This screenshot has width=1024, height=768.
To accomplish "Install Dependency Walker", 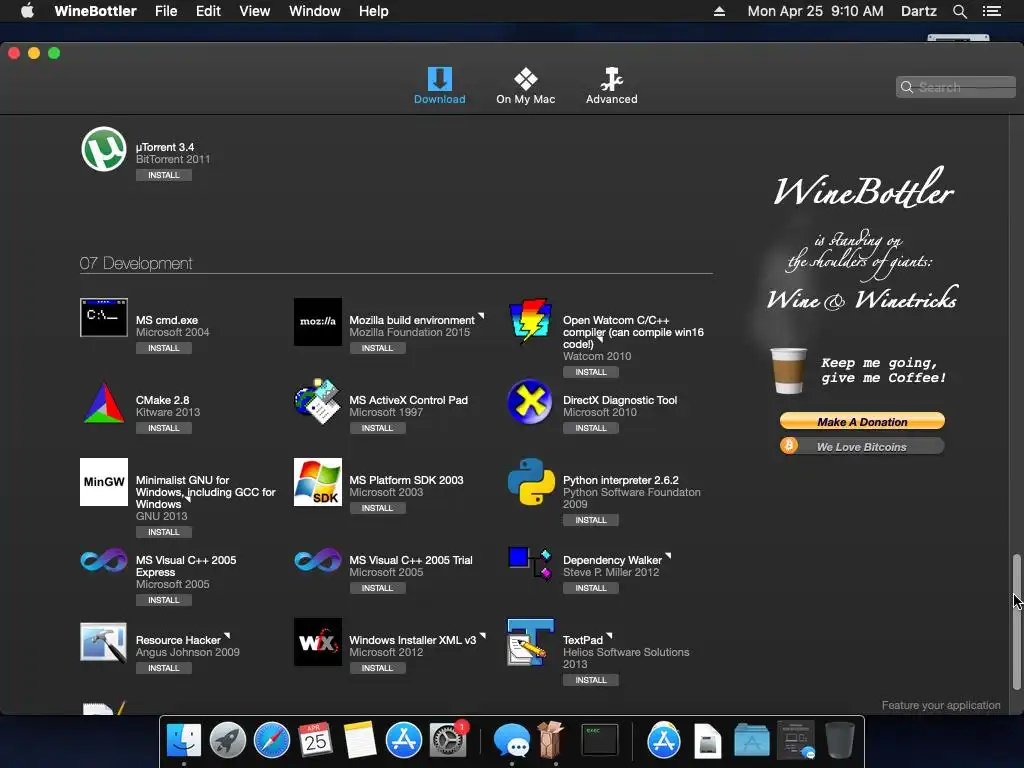I will pyautogui.click(x=591, y=588).
